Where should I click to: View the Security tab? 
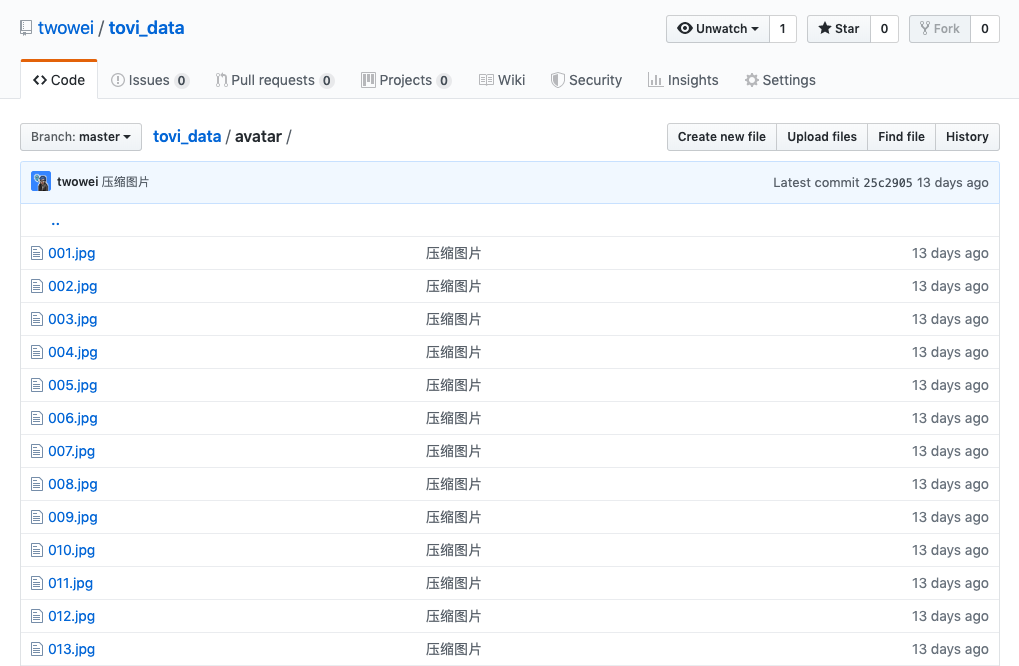point(586,80)
